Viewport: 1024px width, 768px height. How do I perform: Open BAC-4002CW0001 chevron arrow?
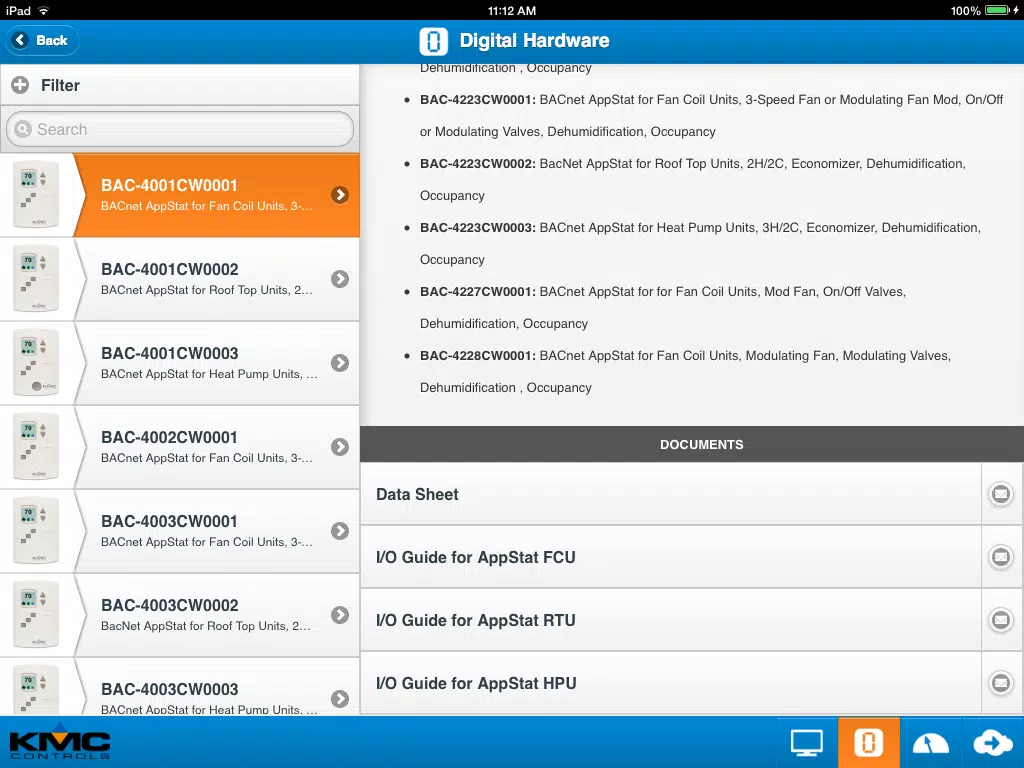tap(340, 447)
